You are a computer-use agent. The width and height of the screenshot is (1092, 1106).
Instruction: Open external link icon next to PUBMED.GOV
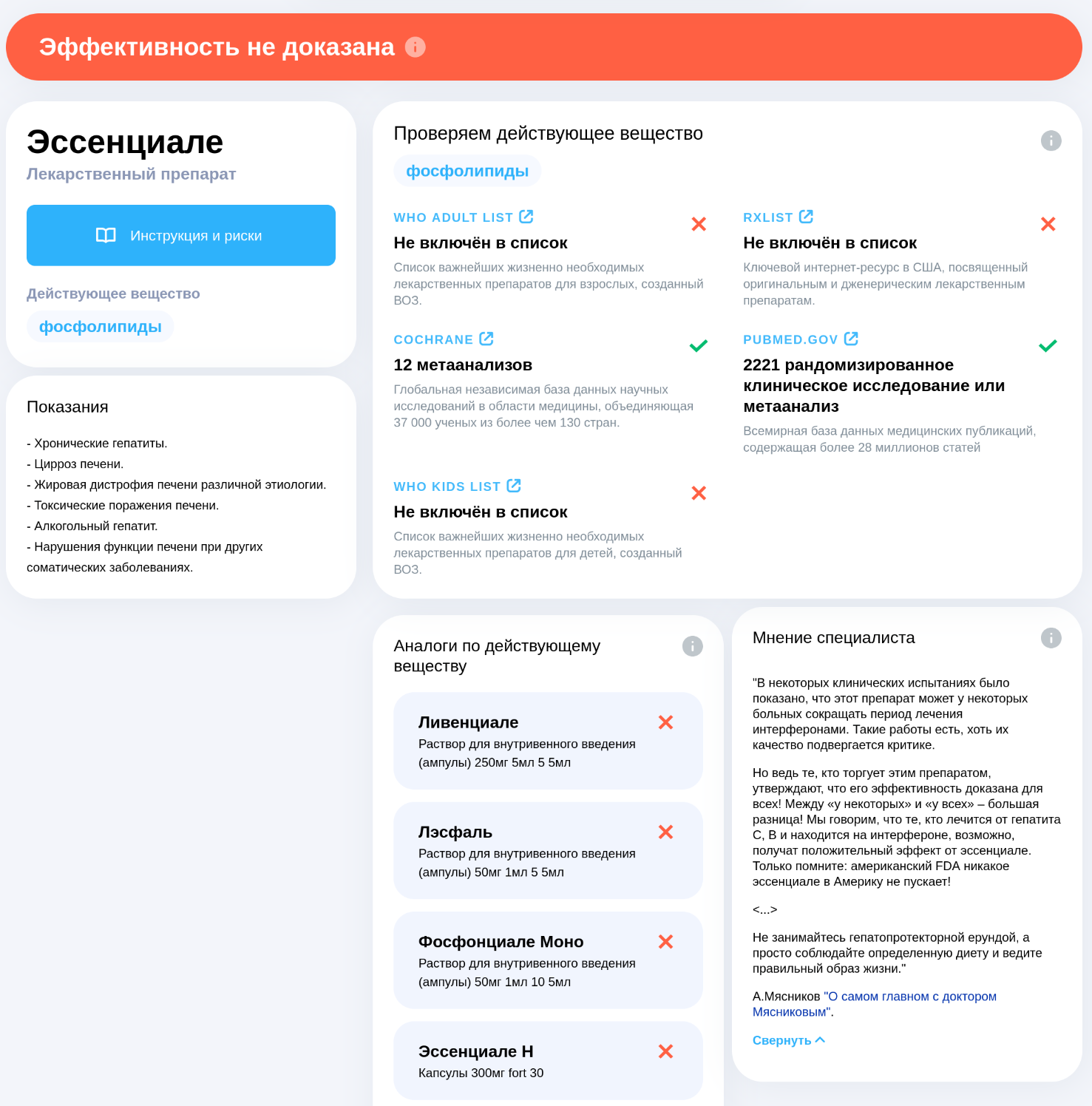tap(851, 339)
